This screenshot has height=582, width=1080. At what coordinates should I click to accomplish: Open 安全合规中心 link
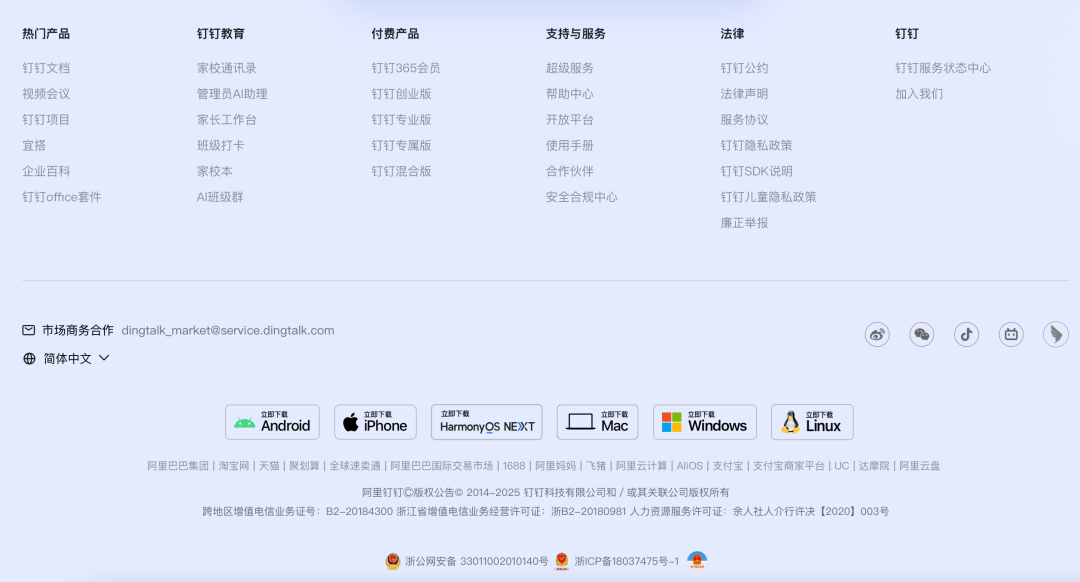coord(581,197)
